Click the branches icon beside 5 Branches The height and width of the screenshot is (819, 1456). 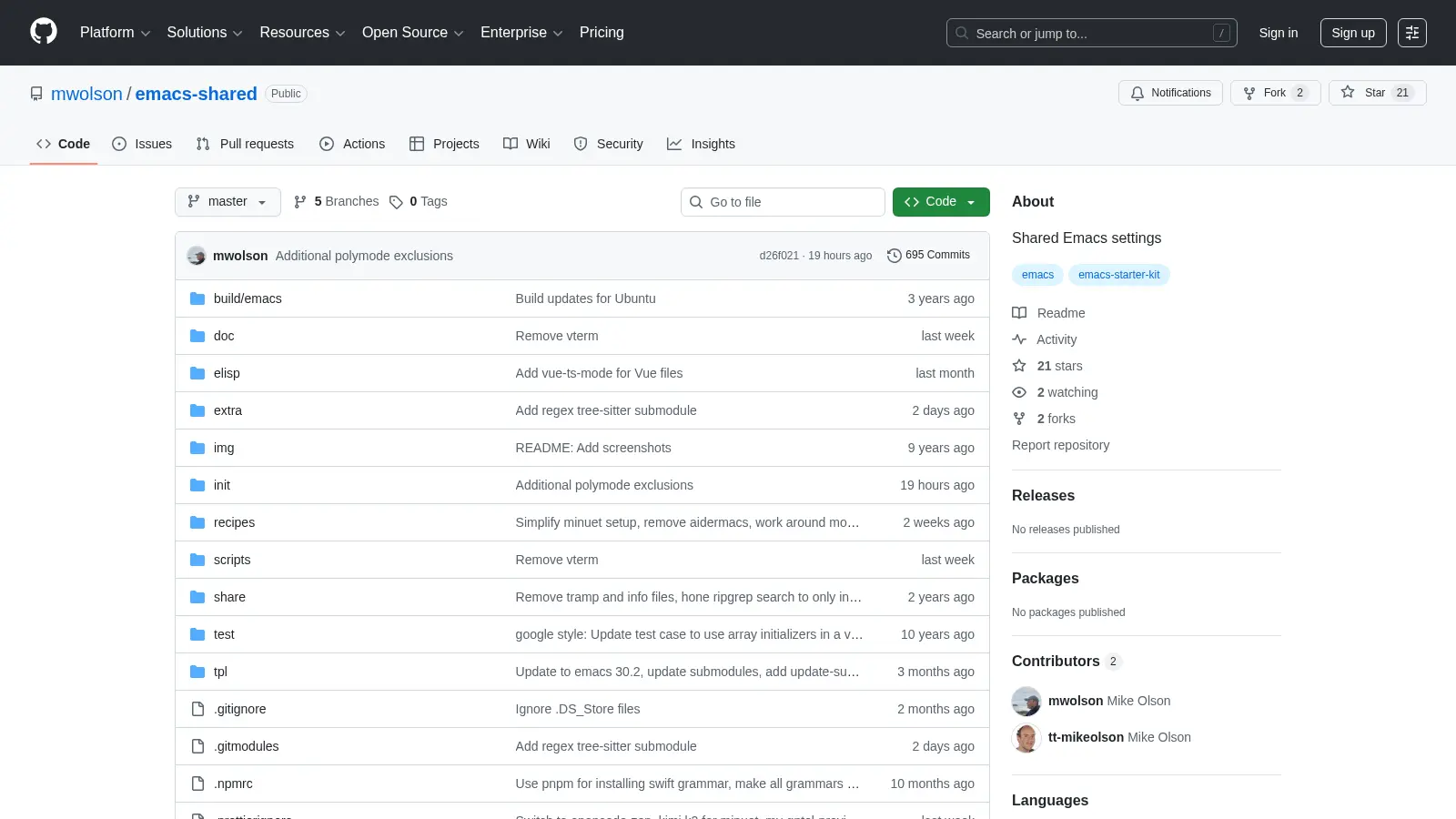click(x=300, y=202)
